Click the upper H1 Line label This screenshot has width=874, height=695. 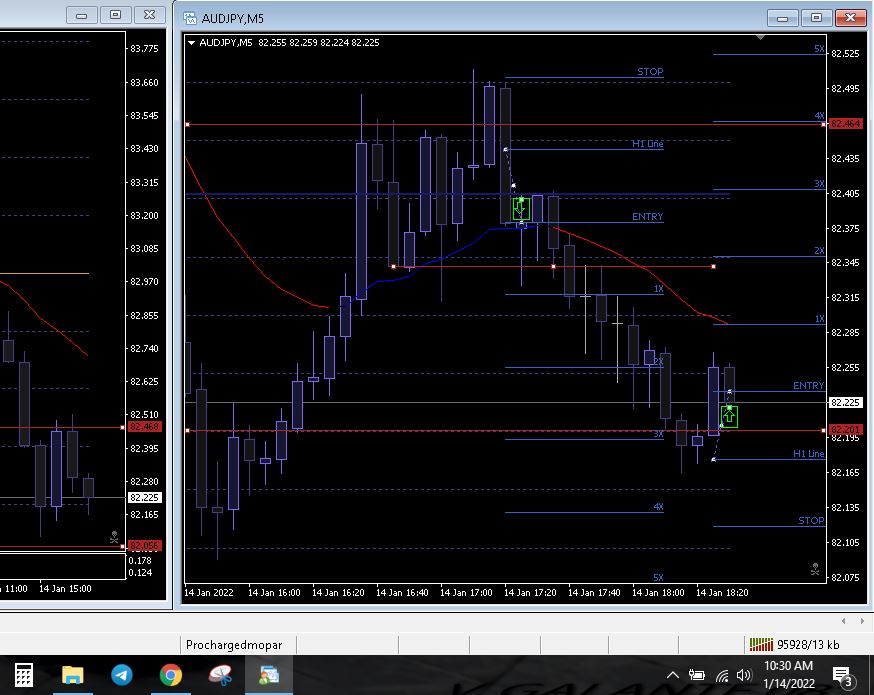pyautogui.click(x=647, y=144)
